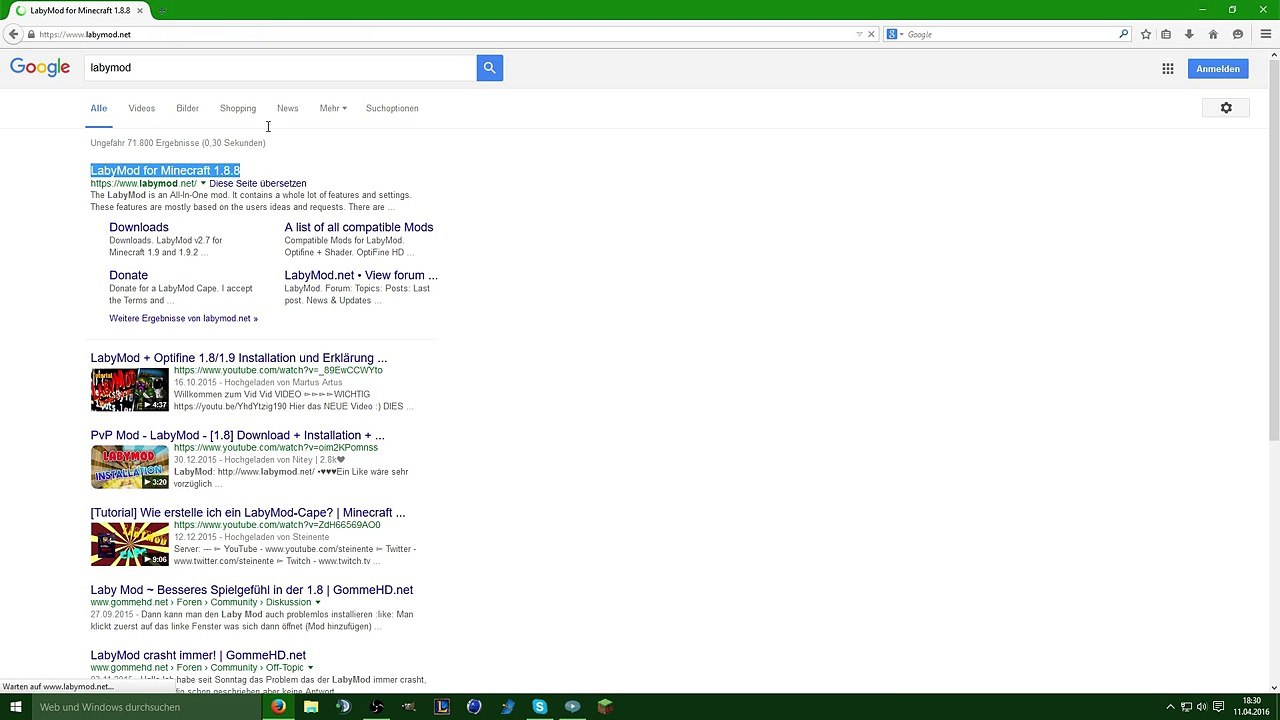1280x720 pixels.
Task: Open the volume control in system tray
Action: (1201, 707)
